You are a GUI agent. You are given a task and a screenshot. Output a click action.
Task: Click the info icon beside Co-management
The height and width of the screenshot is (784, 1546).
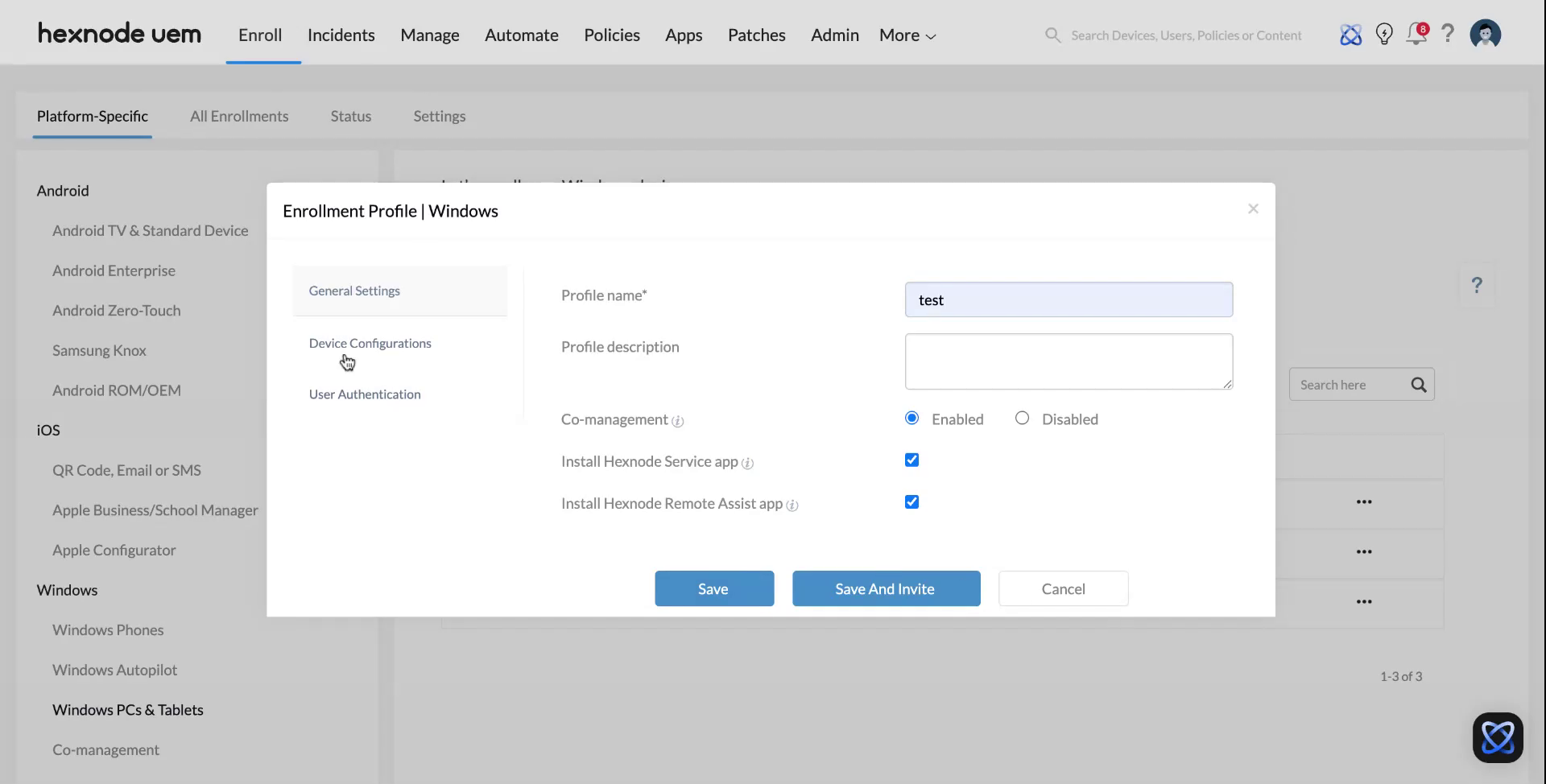pyautogui.click(x=680, y=421)
